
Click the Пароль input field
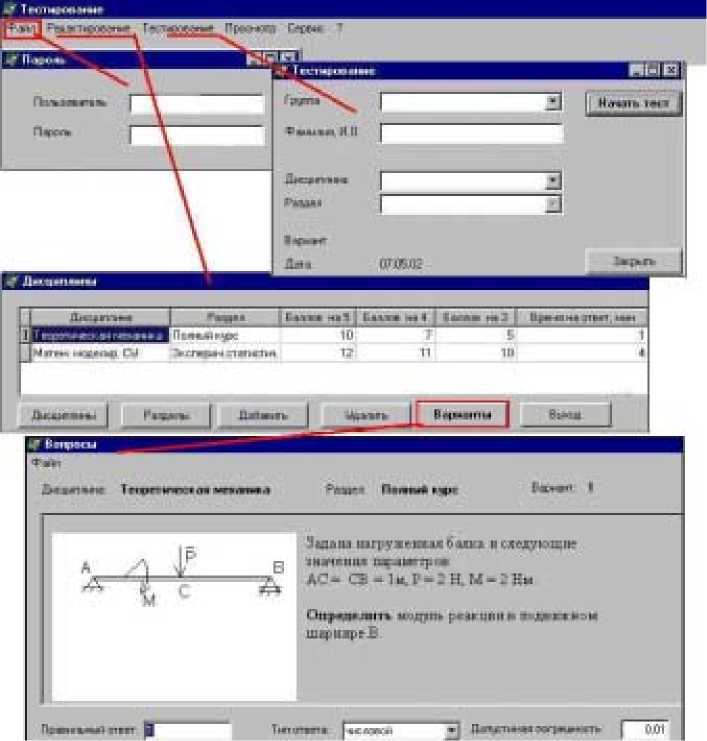(x=197, y=135)
